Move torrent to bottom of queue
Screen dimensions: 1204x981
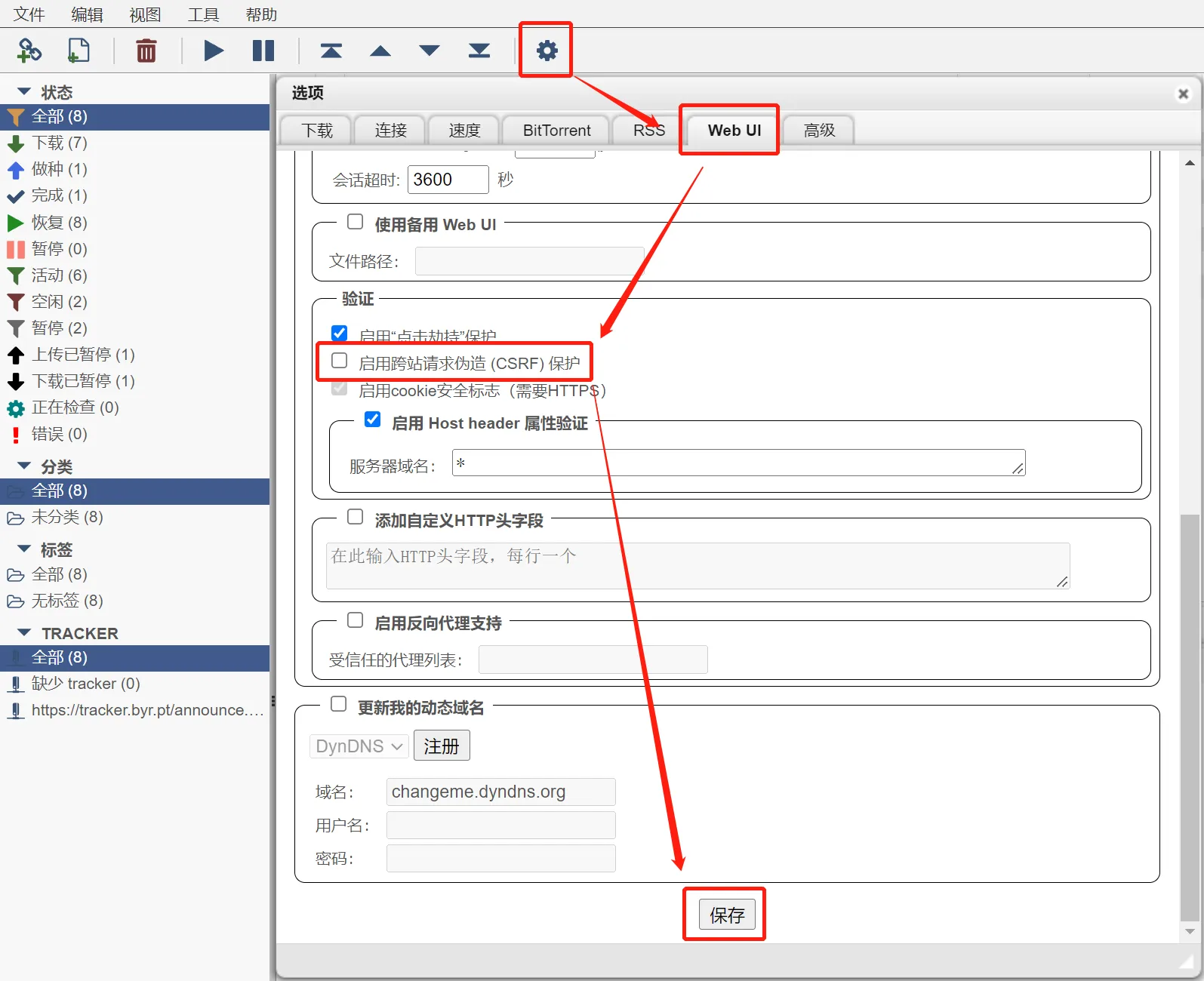(x=479, y=51)
